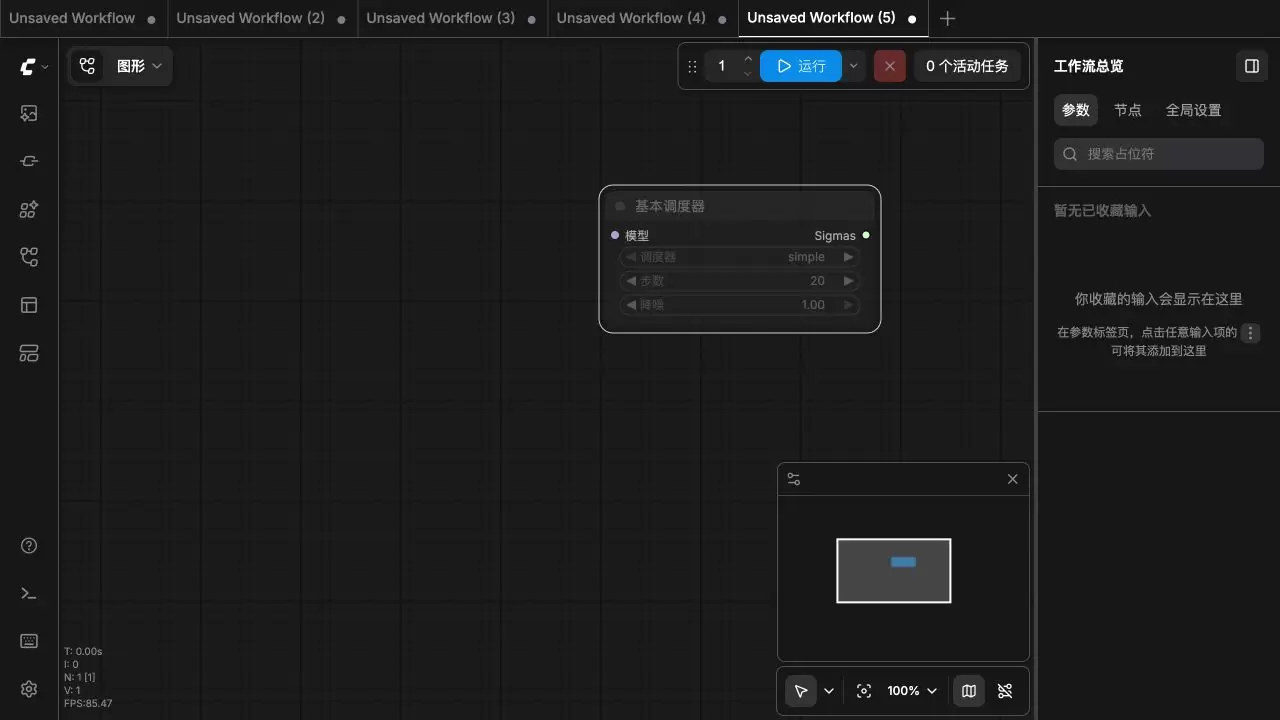
Task: Toggle the right side panel button
Action: (1251, 66)
